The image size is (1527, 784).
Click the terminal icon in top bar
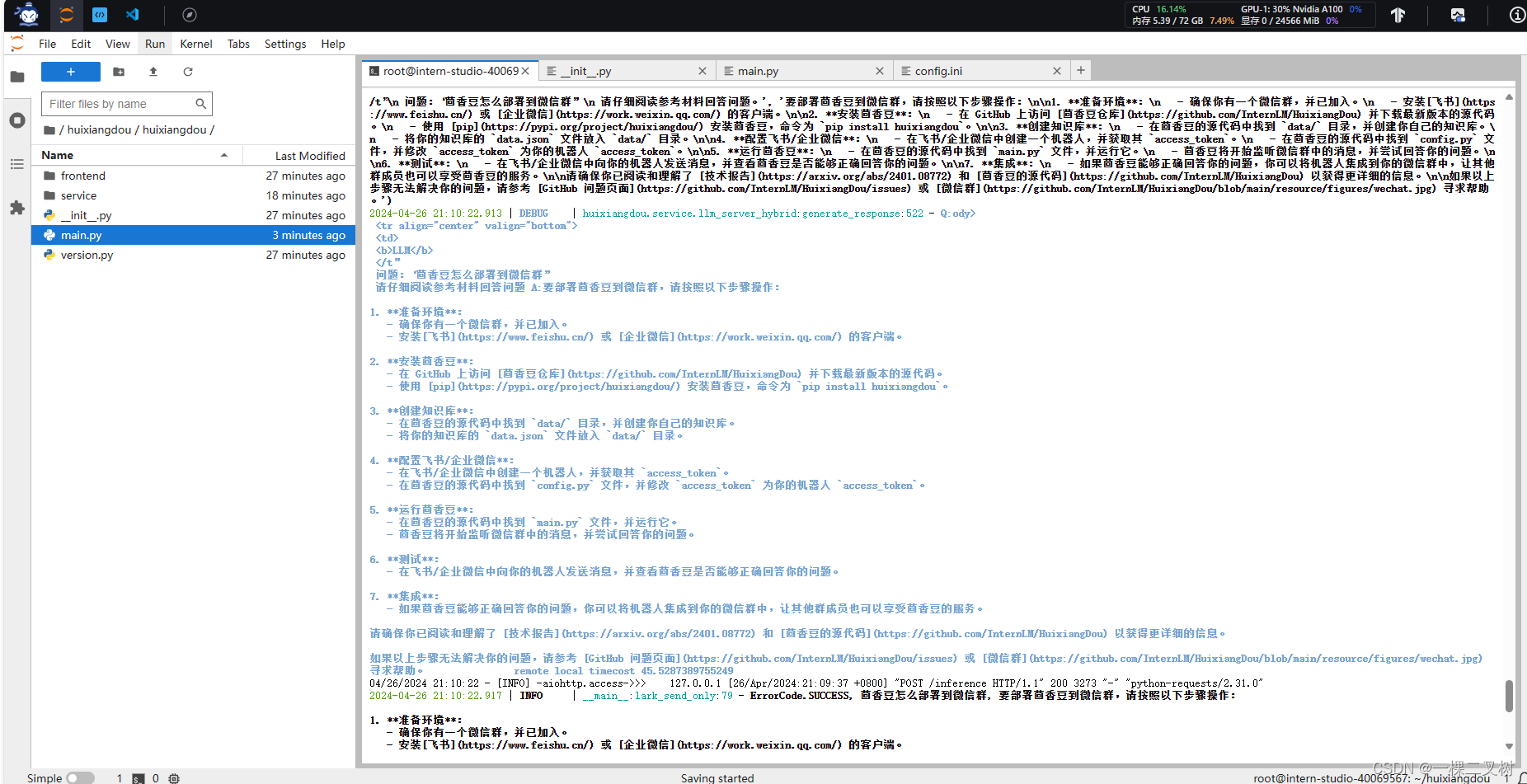[100, 15]
